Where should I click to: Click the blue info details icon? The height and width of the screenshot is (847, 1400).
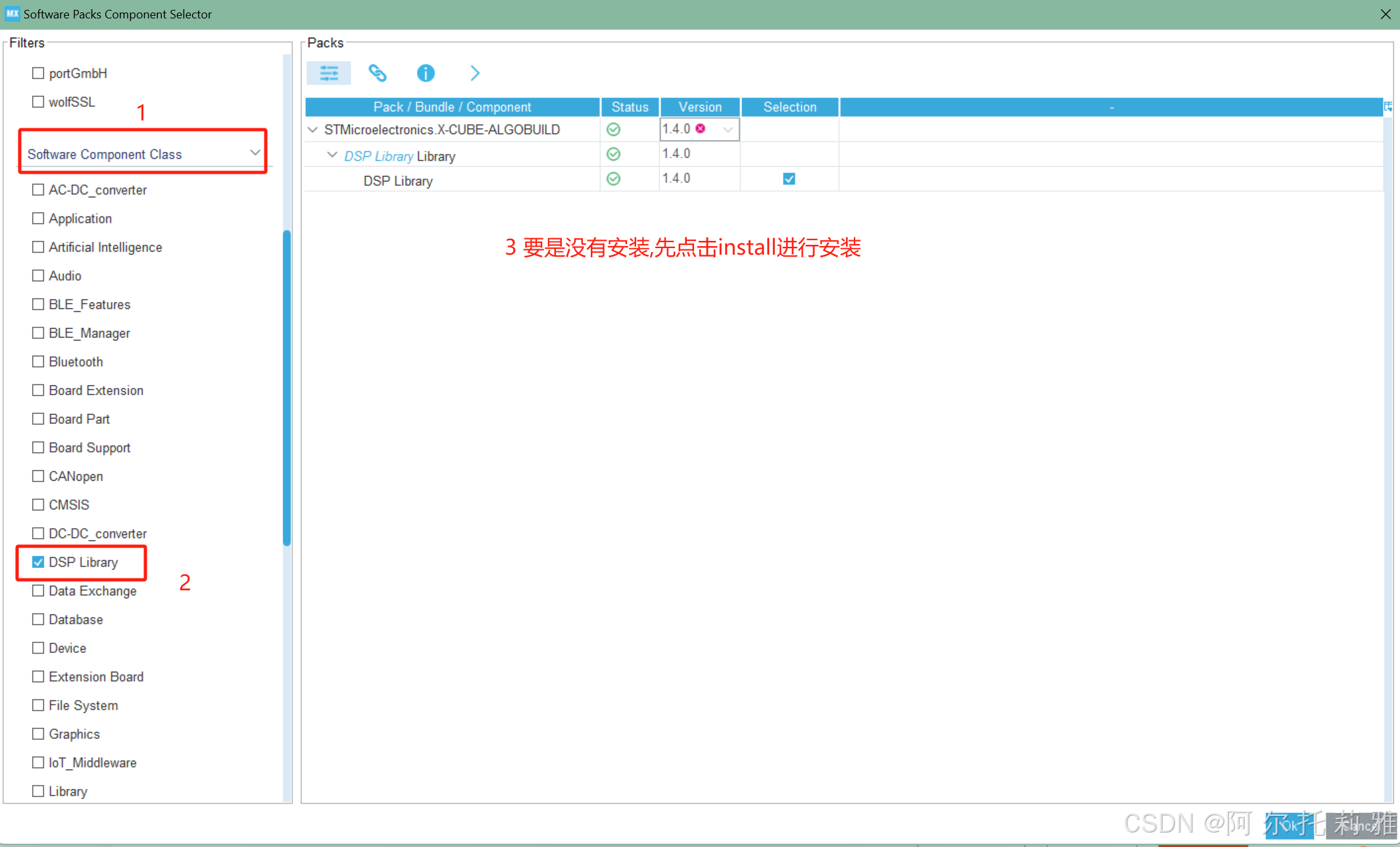click(x=426, y=73)
